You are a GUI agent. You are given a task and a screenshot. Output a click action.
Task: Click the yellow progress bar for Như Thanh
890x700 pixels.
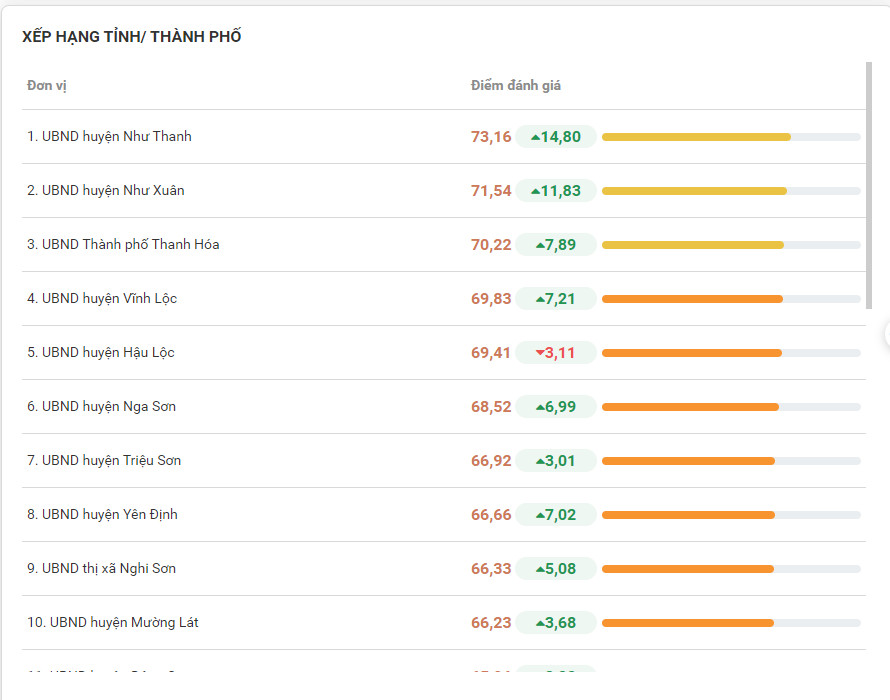(696, 137)
